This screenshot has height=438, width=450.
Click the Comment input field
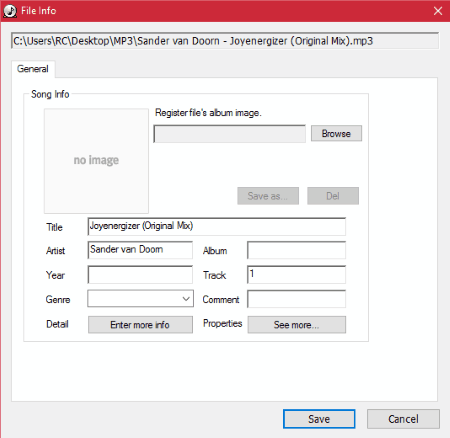pos(296,299)
